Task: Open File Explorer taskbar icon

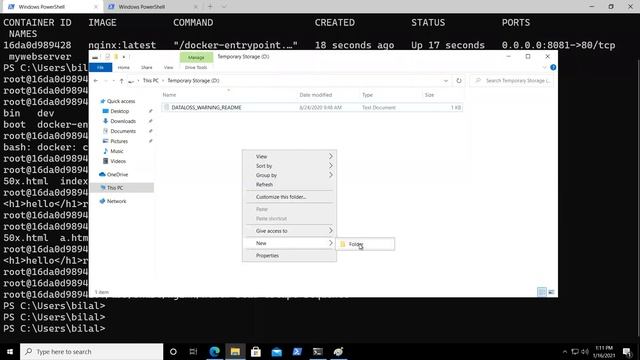Action: tap(235, 351)
